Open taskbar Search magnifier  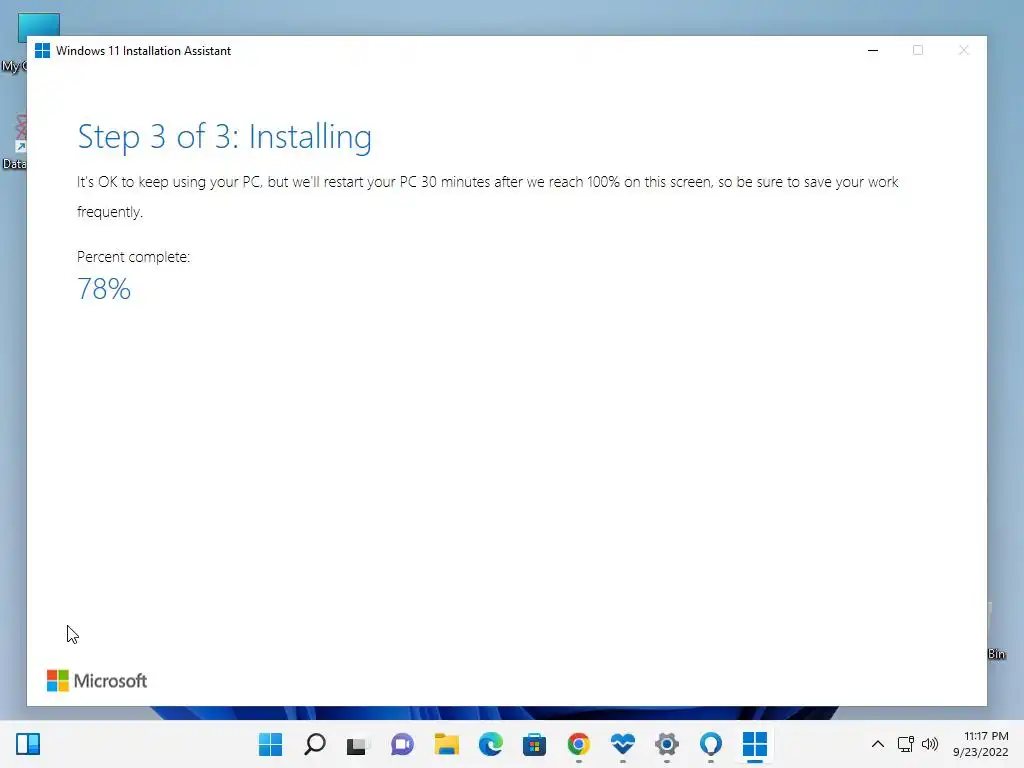click(x=315, y=744)
